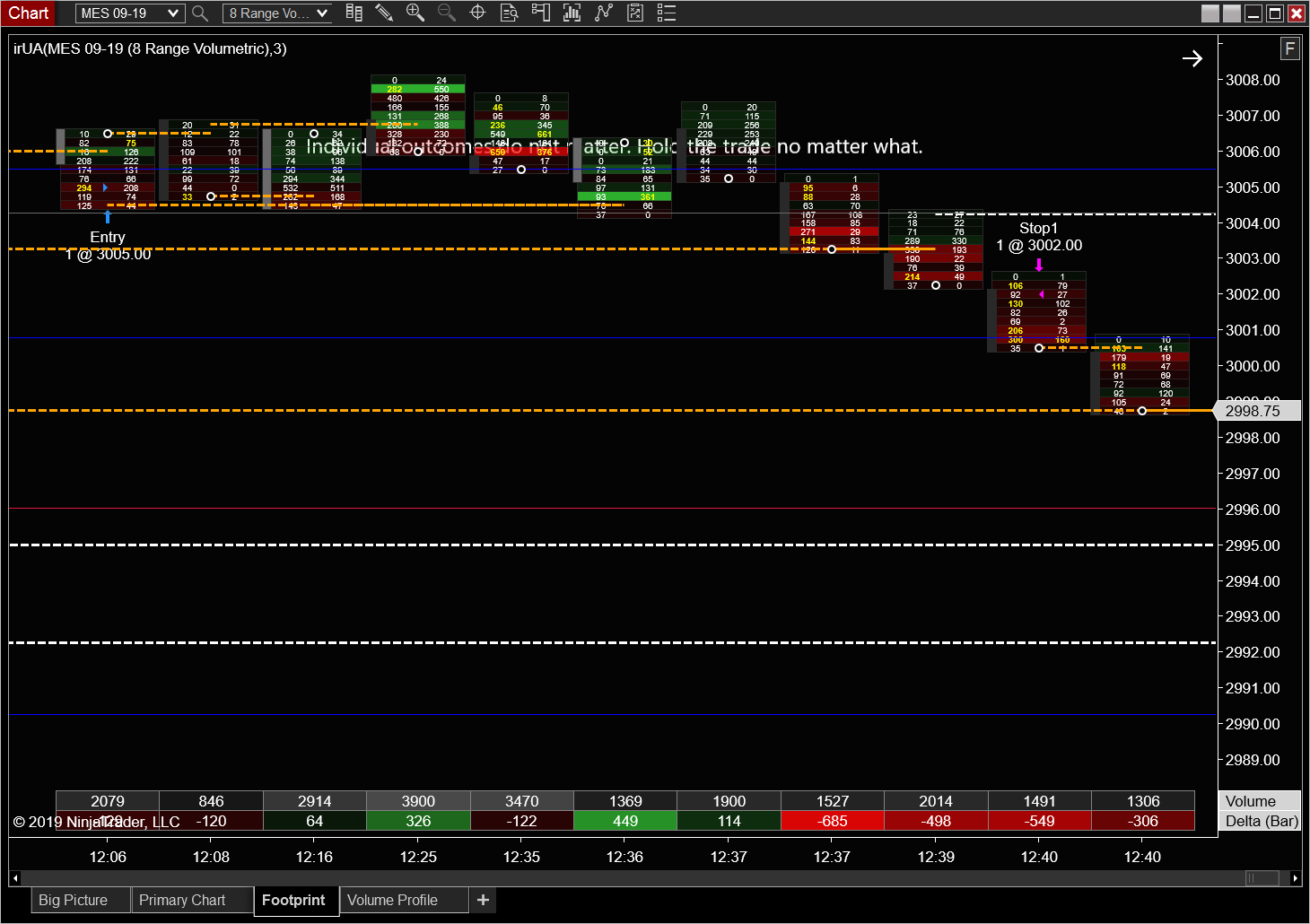The width and height of the screenshot is (1310, 924).
Task: Click the horizontal scrollbar left arrow
Action: click(14, 878)
